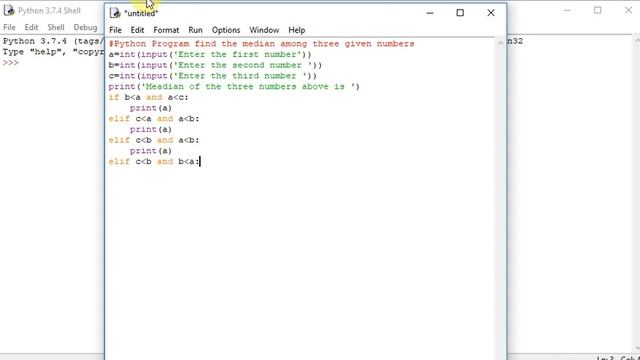Open the Help menu in editor
This screenshot has height=360, width=640.
pos(297,30)
